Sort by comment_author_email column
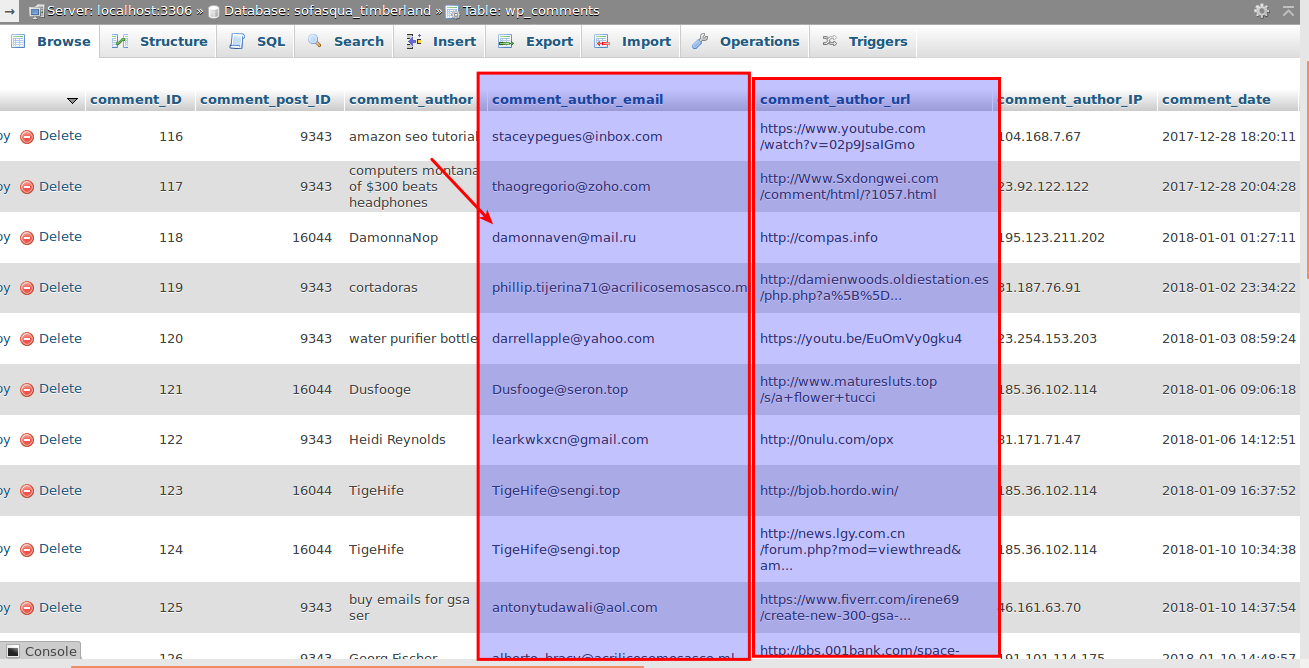The image size is (1309, 668). pyautogui.click(x=577, y=100)
